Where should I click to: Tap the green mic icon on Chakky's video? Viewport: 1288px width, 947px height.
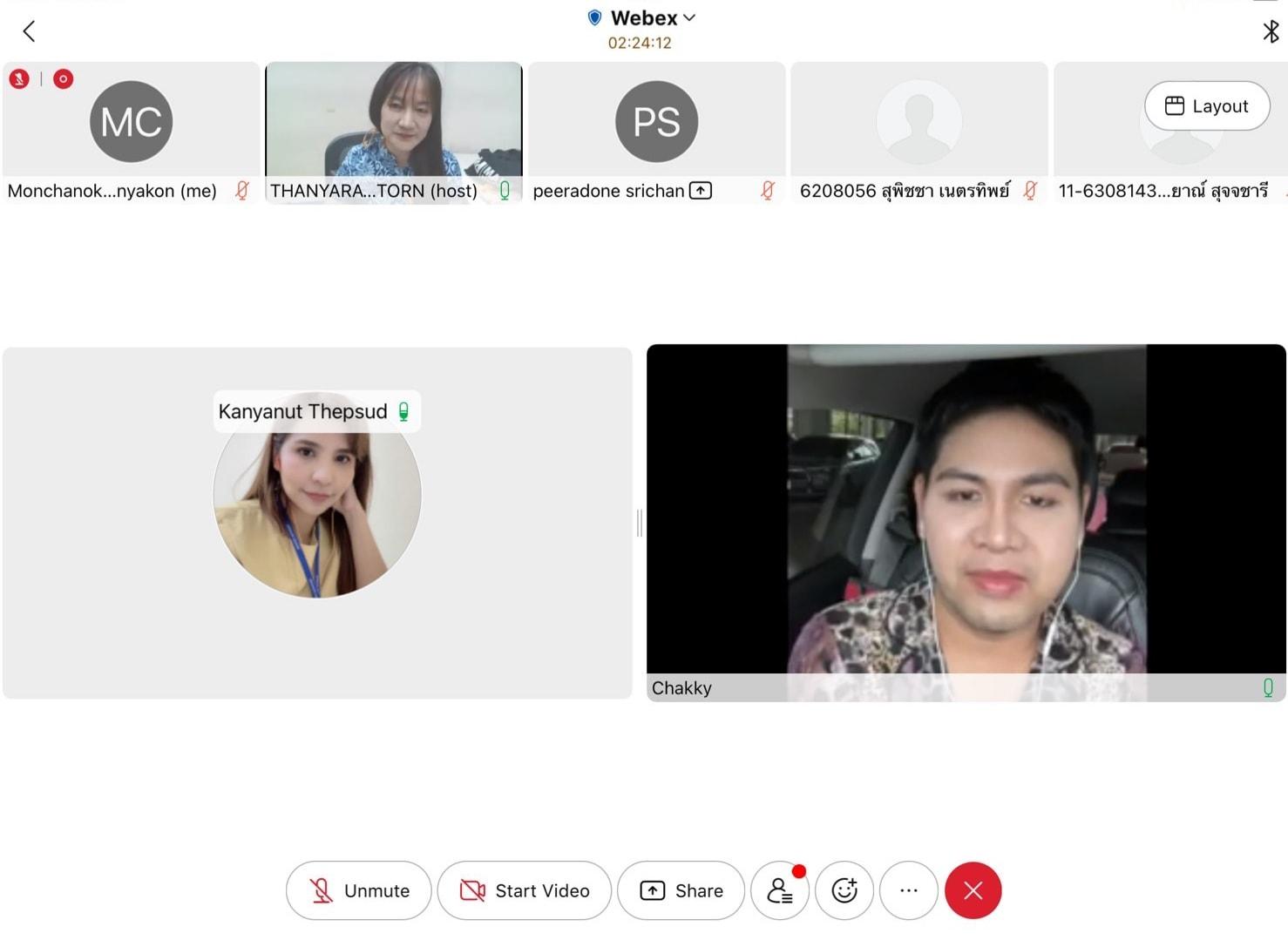click(1268, 688)
